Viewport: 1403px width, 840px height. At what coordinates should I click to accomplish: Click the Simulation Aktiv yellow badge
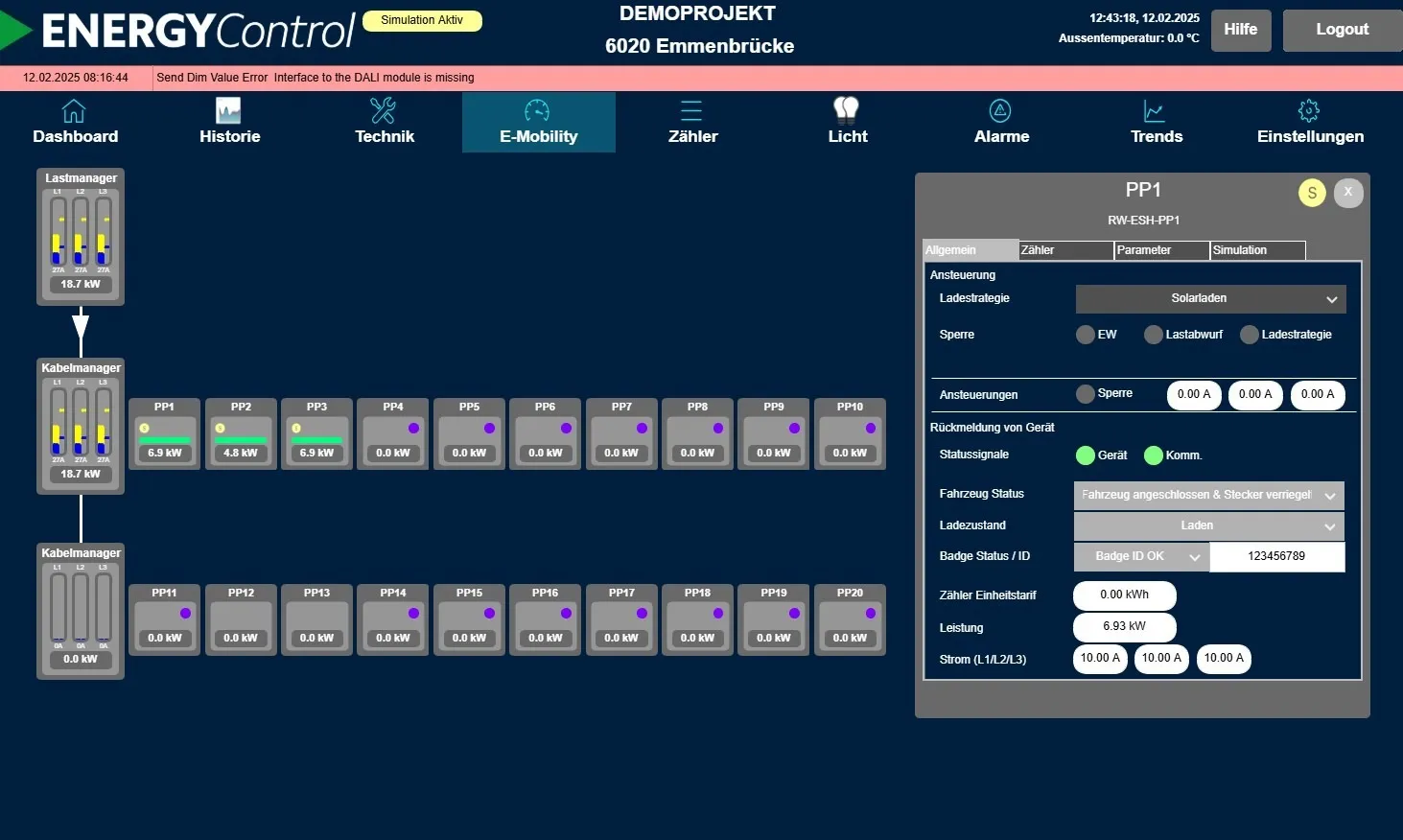point(422,20)
